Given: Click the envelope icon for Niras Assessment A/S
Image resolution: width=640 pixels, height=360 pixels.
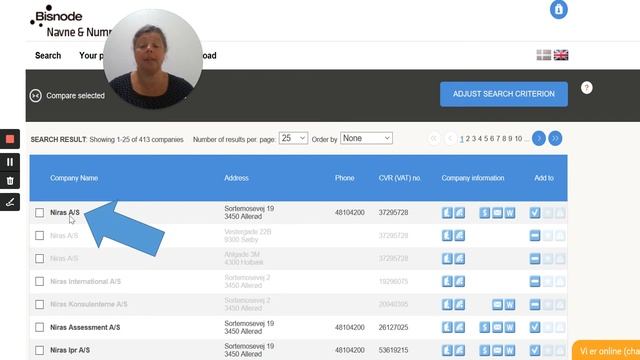Looking at the screenshot, I should coord(497,327).
